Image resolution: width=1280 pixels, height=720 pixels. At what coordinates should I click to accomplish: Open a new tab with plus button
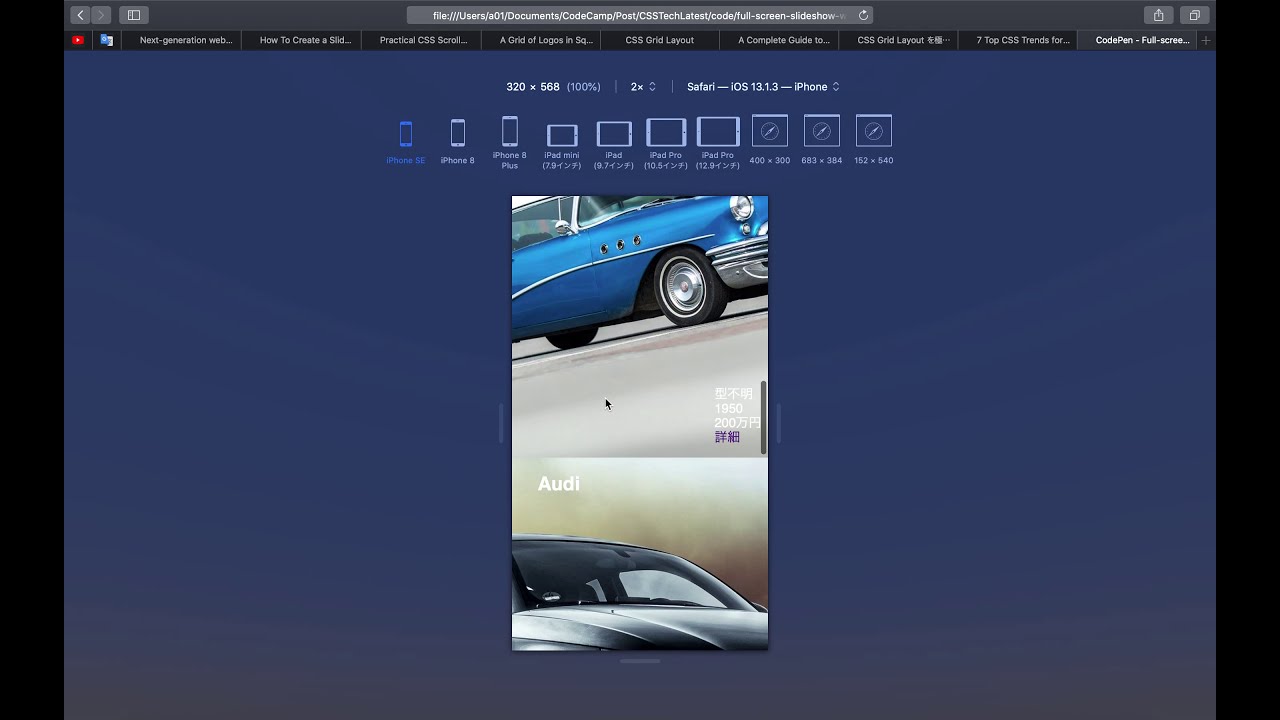coord(1206,40)
